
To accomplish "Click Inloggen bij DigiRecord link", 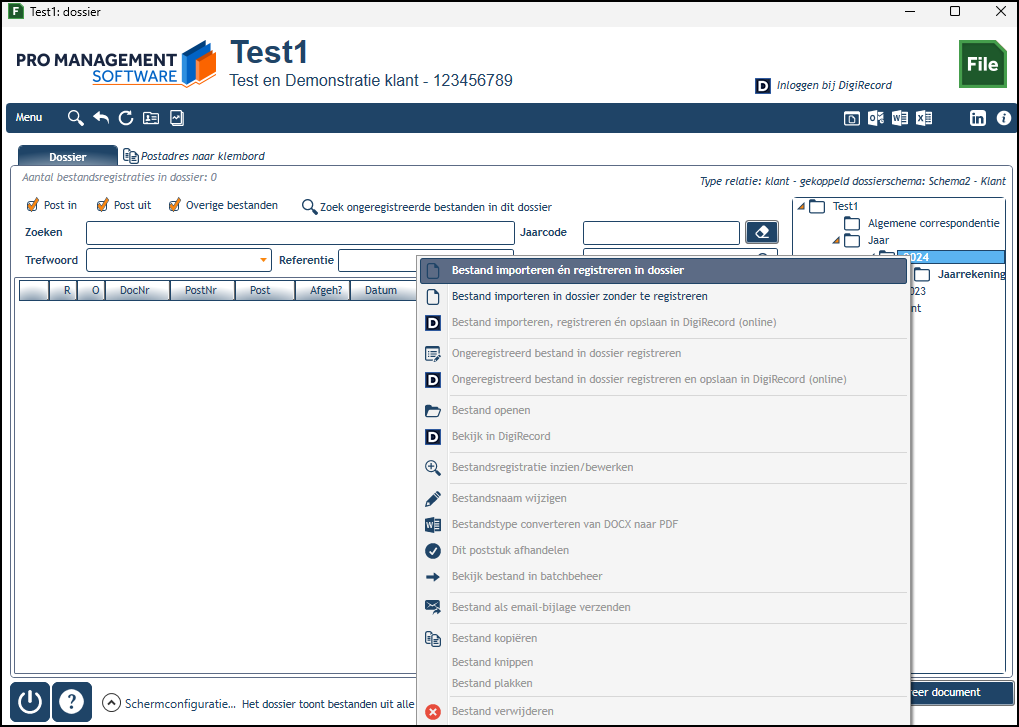I will [834, 85].
